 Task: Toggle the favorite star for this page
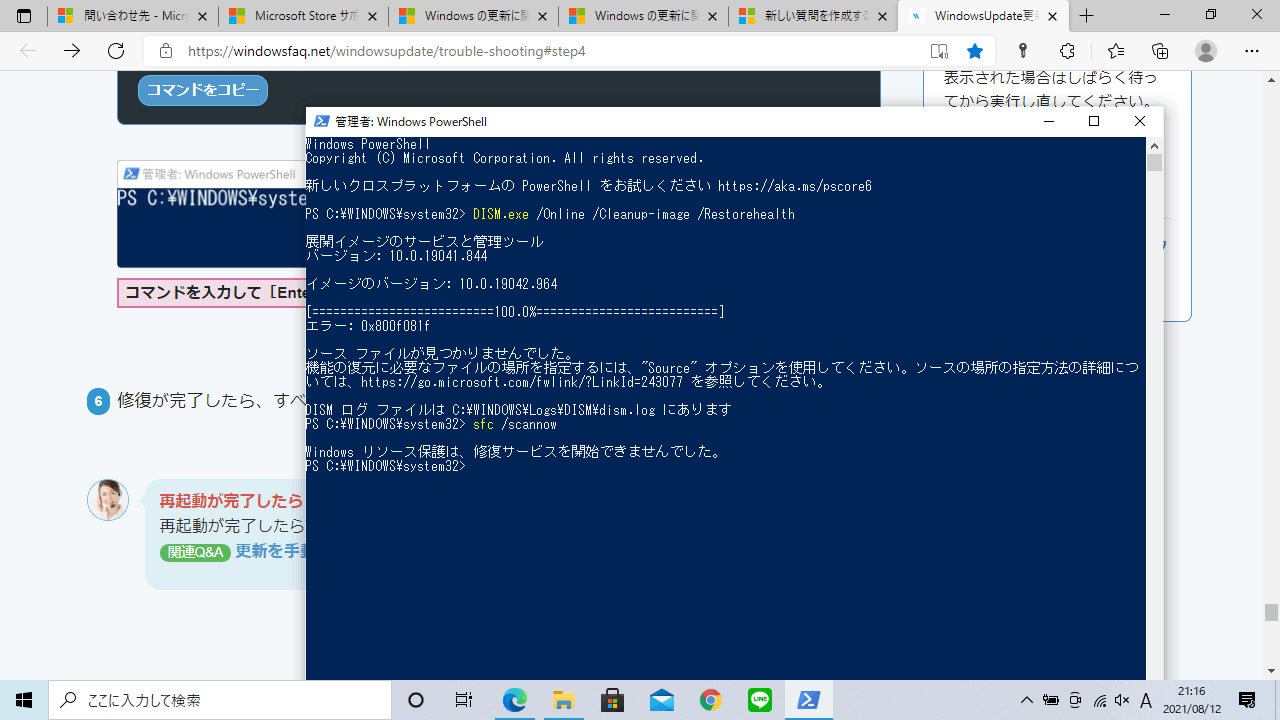[x=975, y=51]
